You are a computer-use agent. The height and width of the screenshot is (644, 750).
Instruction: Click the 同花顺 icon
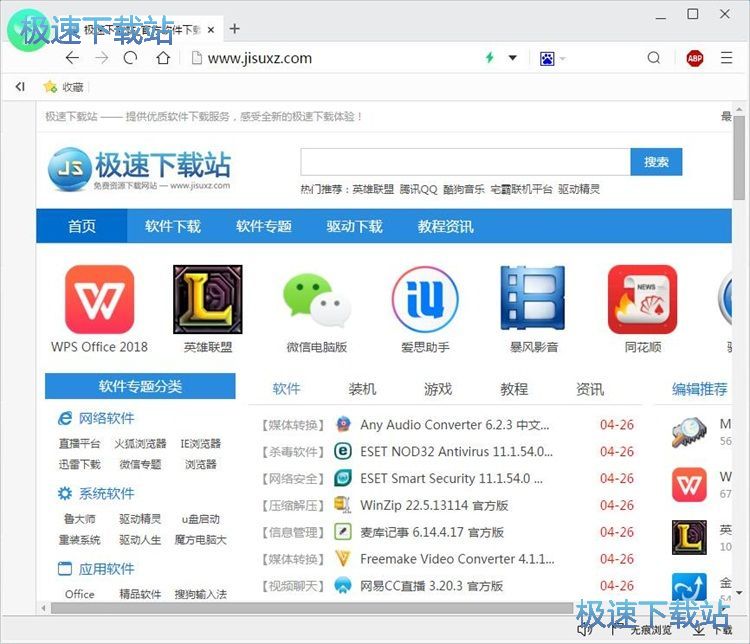pyautogui.click(x=642, y=299)
